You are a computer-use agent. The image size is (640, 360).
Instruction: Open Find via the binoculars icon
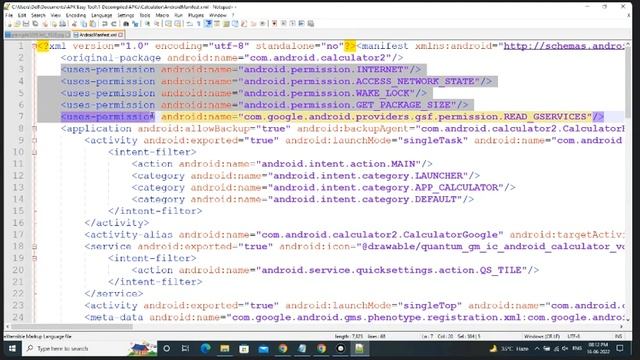(126, 24)
